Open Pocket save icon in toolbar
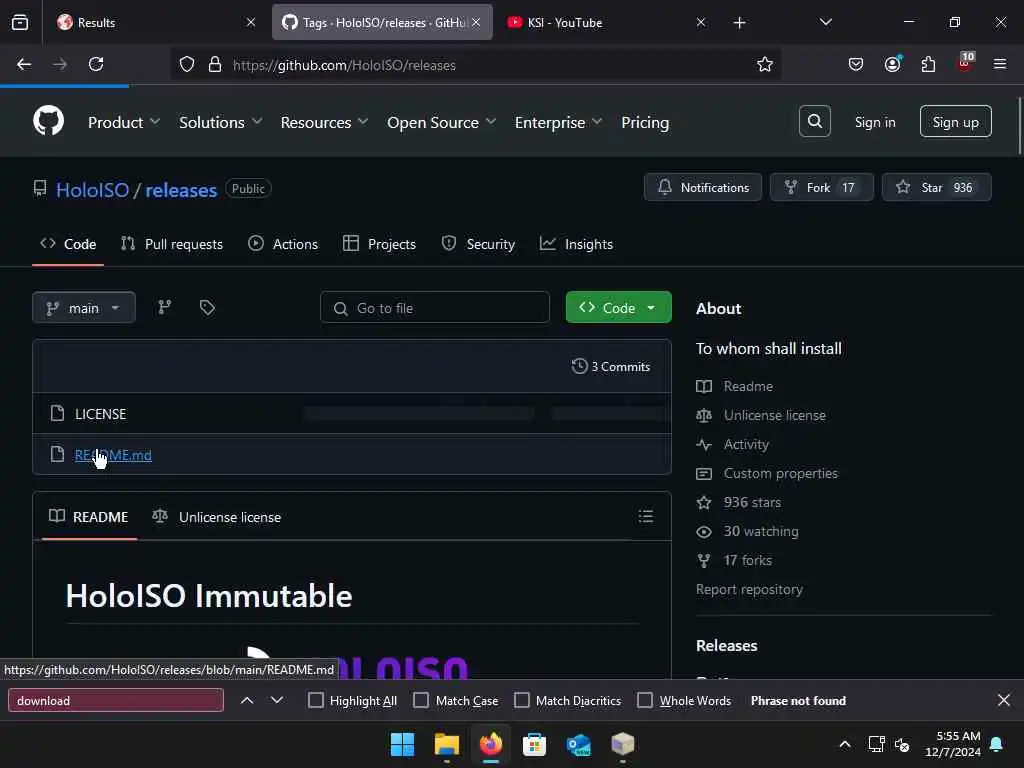 point(856,65)
